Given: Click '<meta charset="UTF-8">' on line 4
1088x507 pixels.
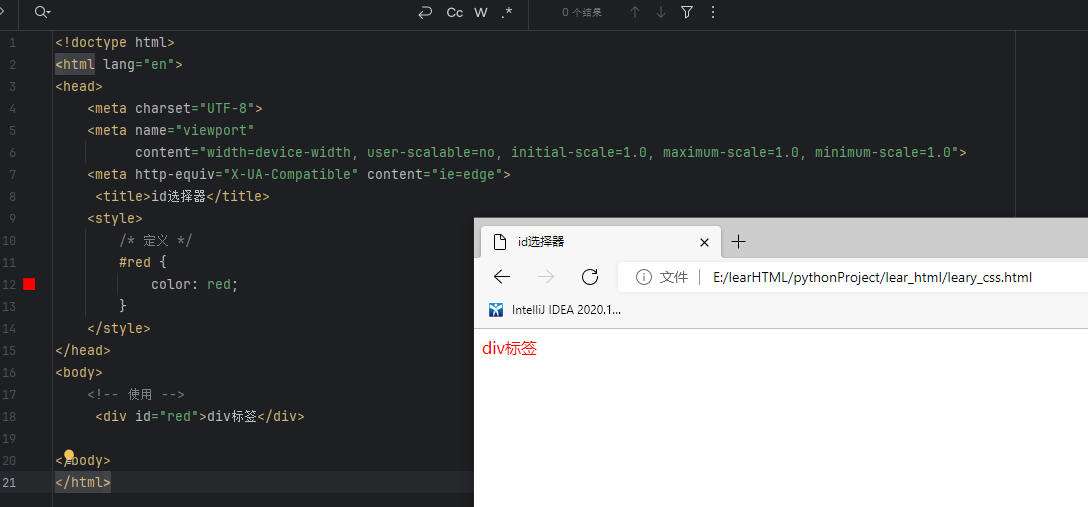Looking at the screenshot, I should point(175,108).
